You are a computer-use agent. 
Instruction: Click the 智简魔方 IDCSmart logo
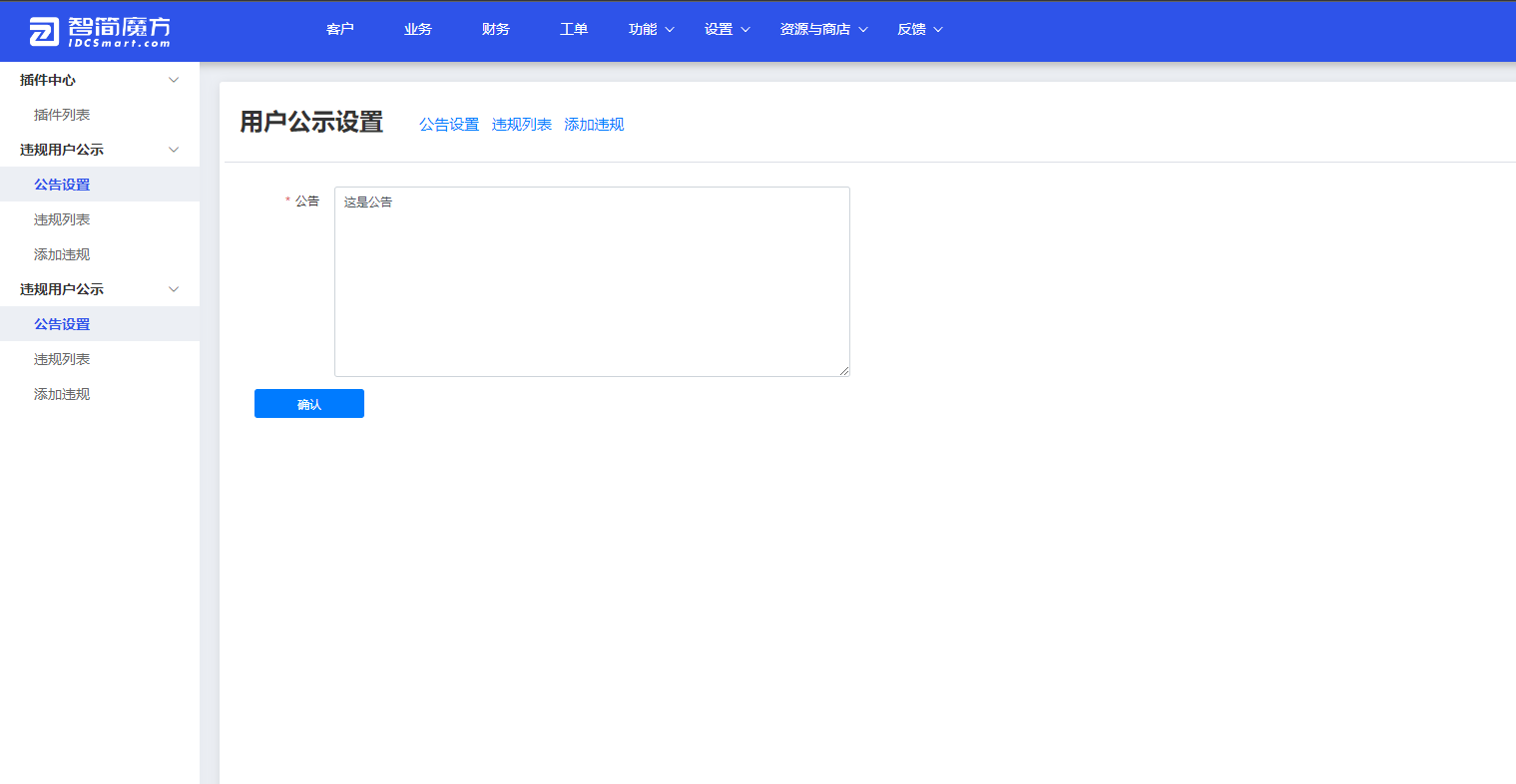coord(100,31)
